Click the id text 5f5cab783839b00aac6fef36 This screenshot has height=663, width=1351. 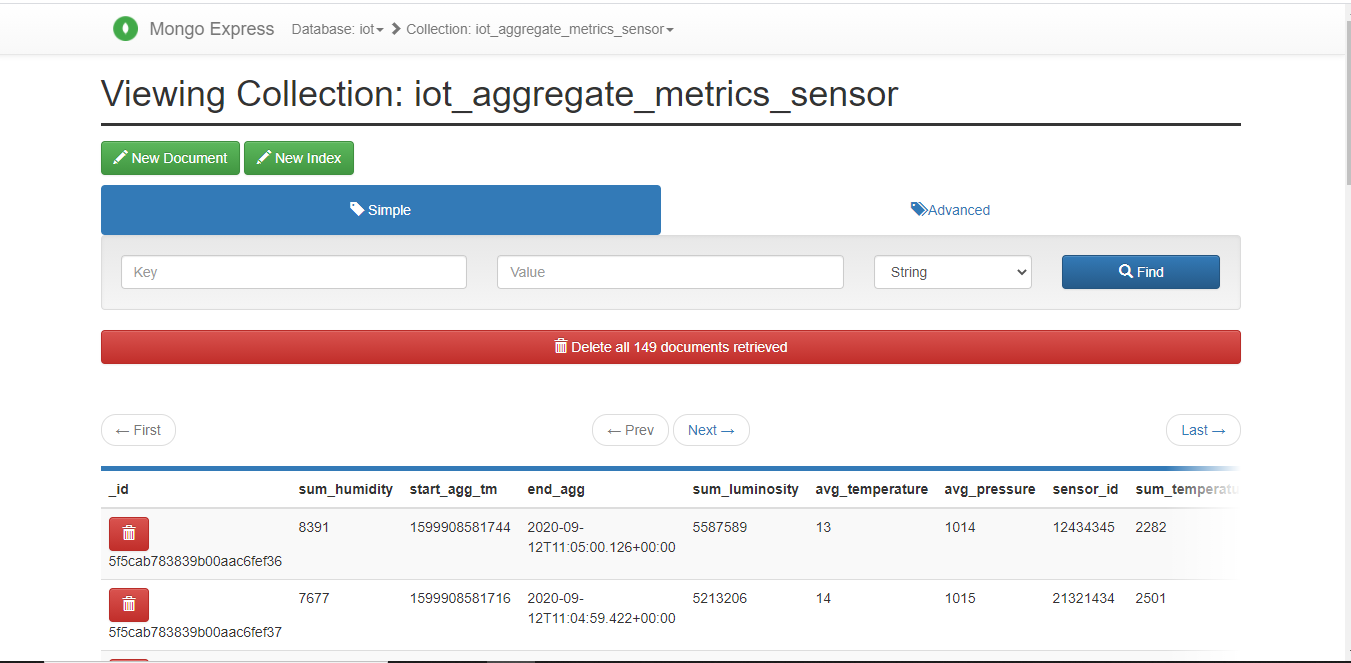coord(195,562)
